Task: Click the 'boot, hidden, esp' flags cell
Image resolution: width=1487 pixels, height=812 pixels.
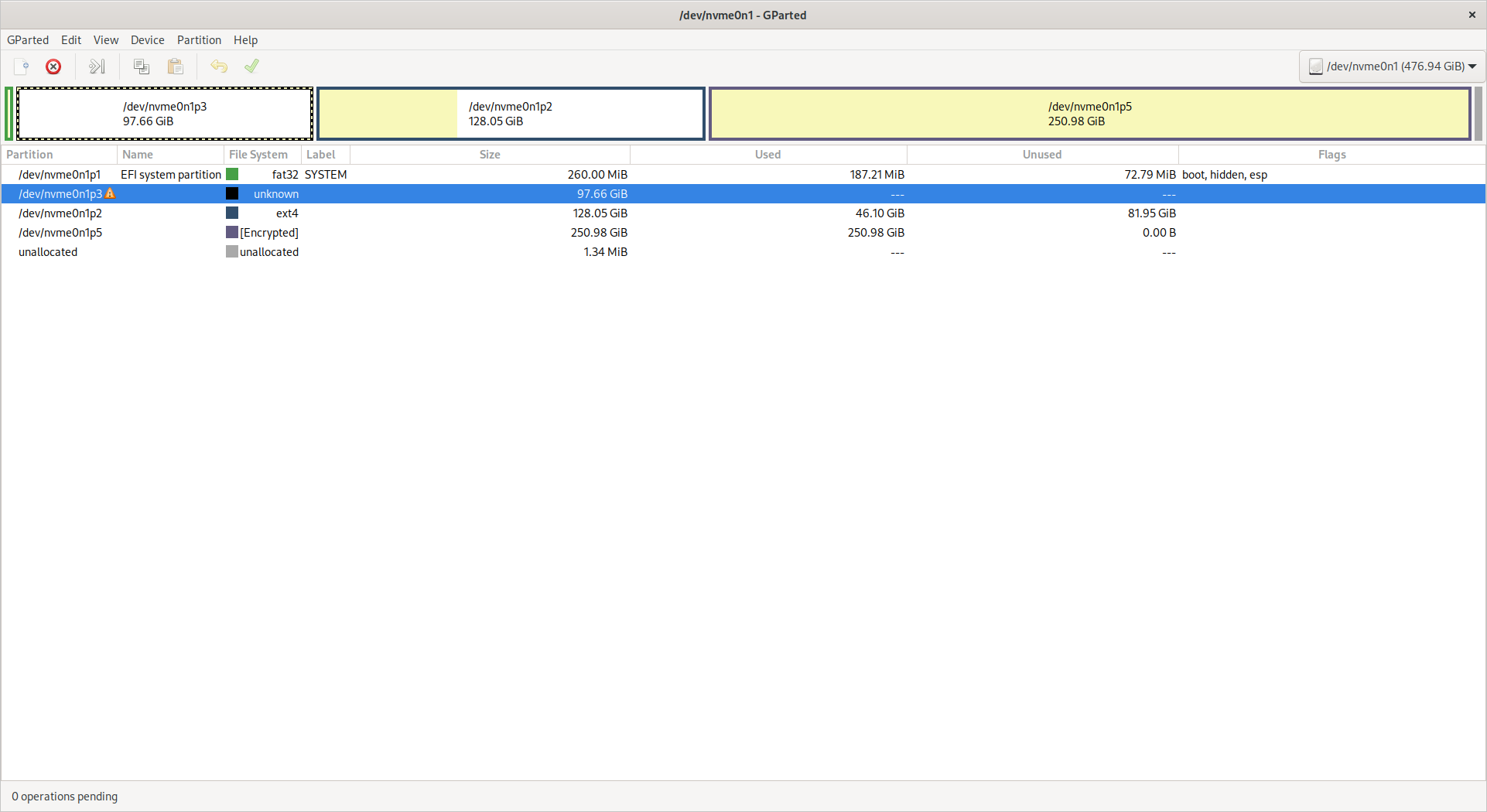Action: coord(1225,175)
